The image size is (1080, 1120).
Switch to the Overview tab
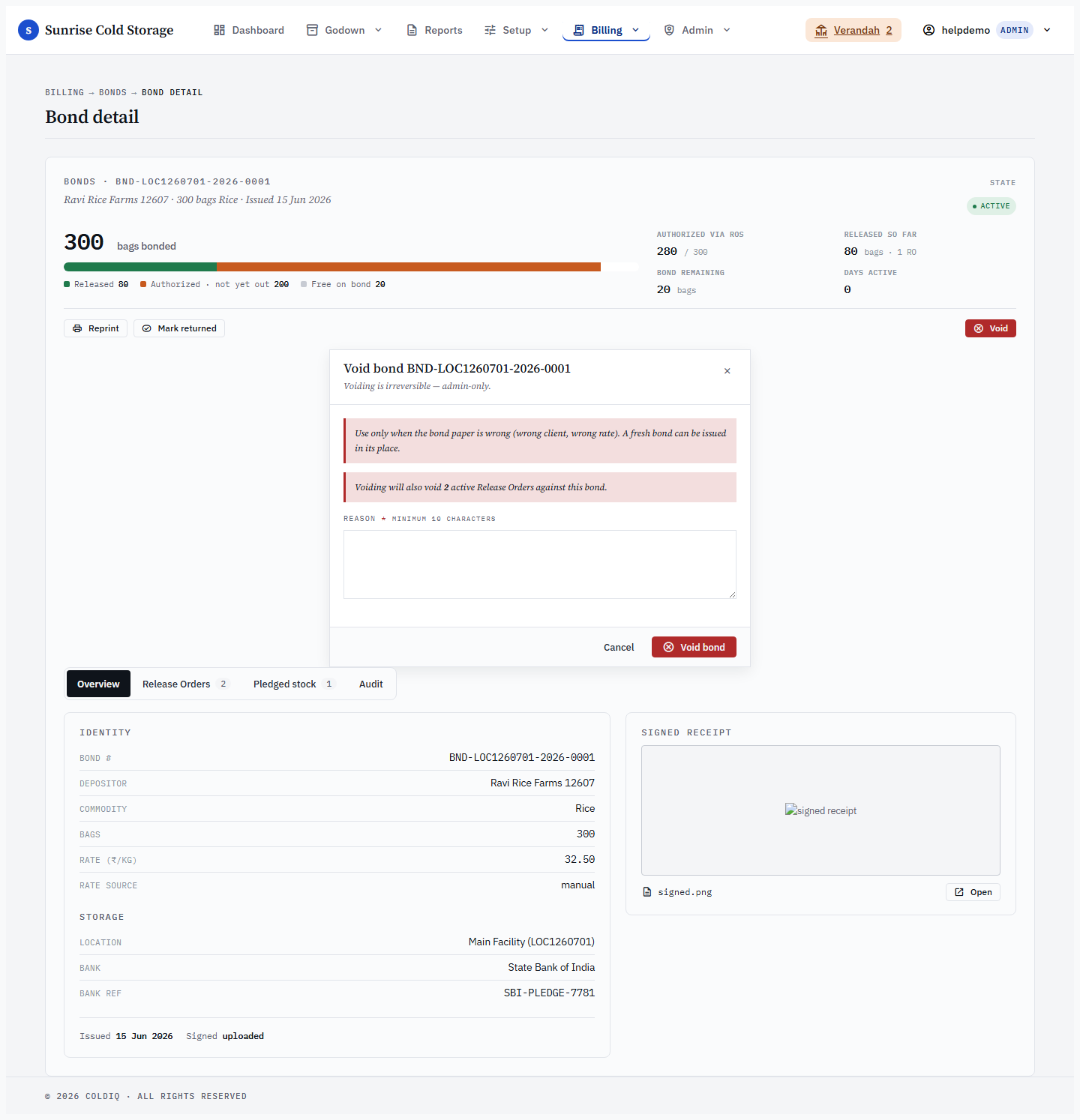tap(98, 684)
